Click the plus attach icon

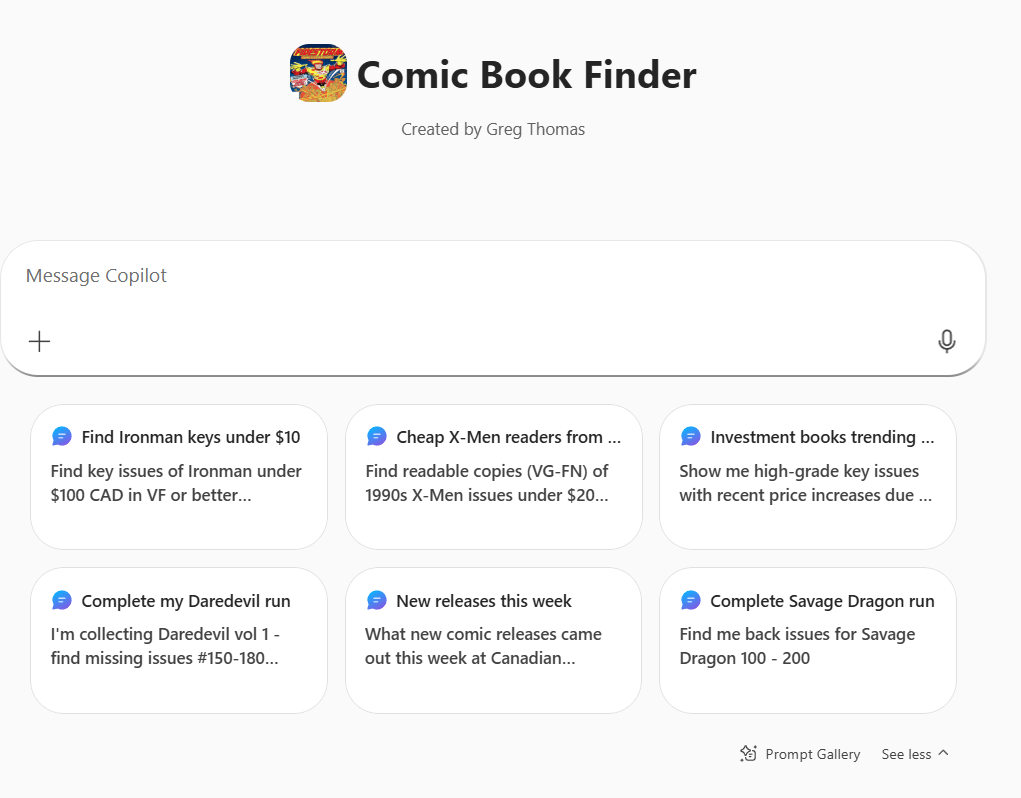click(x=39, y=342)
